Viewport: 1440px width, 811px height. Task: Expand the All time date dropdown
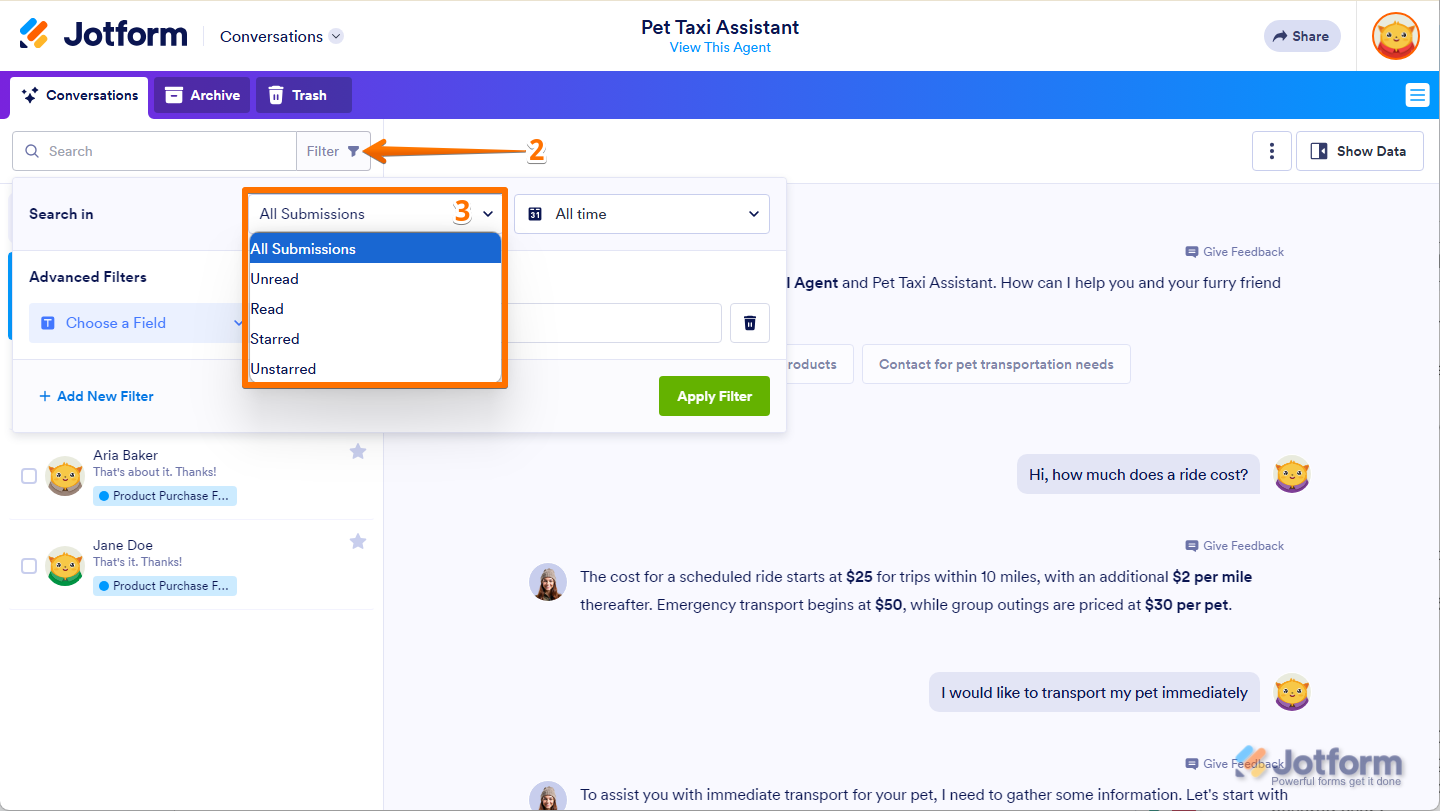point(642,214)
